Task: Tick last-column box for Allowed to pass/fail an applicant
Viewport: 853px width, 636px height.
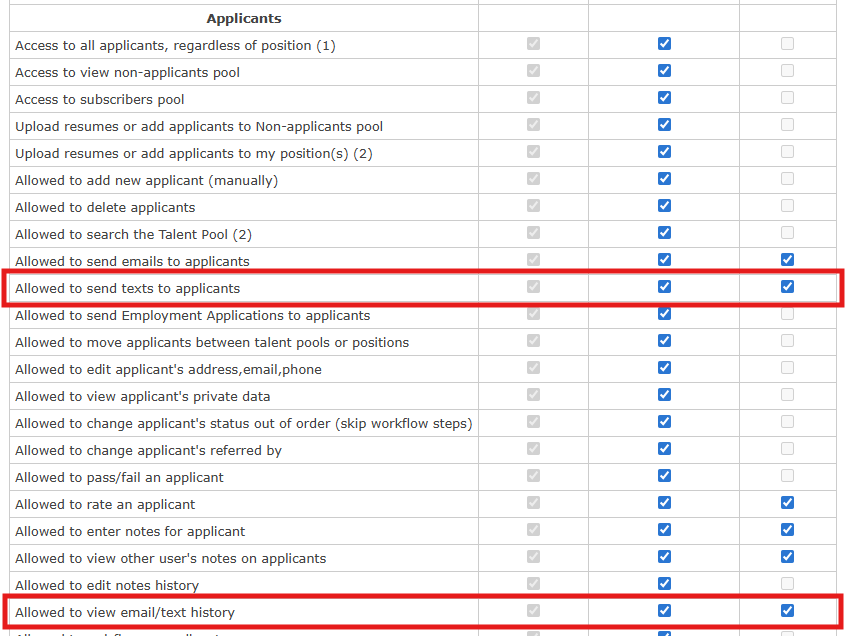Action: [x=787, y=476]
